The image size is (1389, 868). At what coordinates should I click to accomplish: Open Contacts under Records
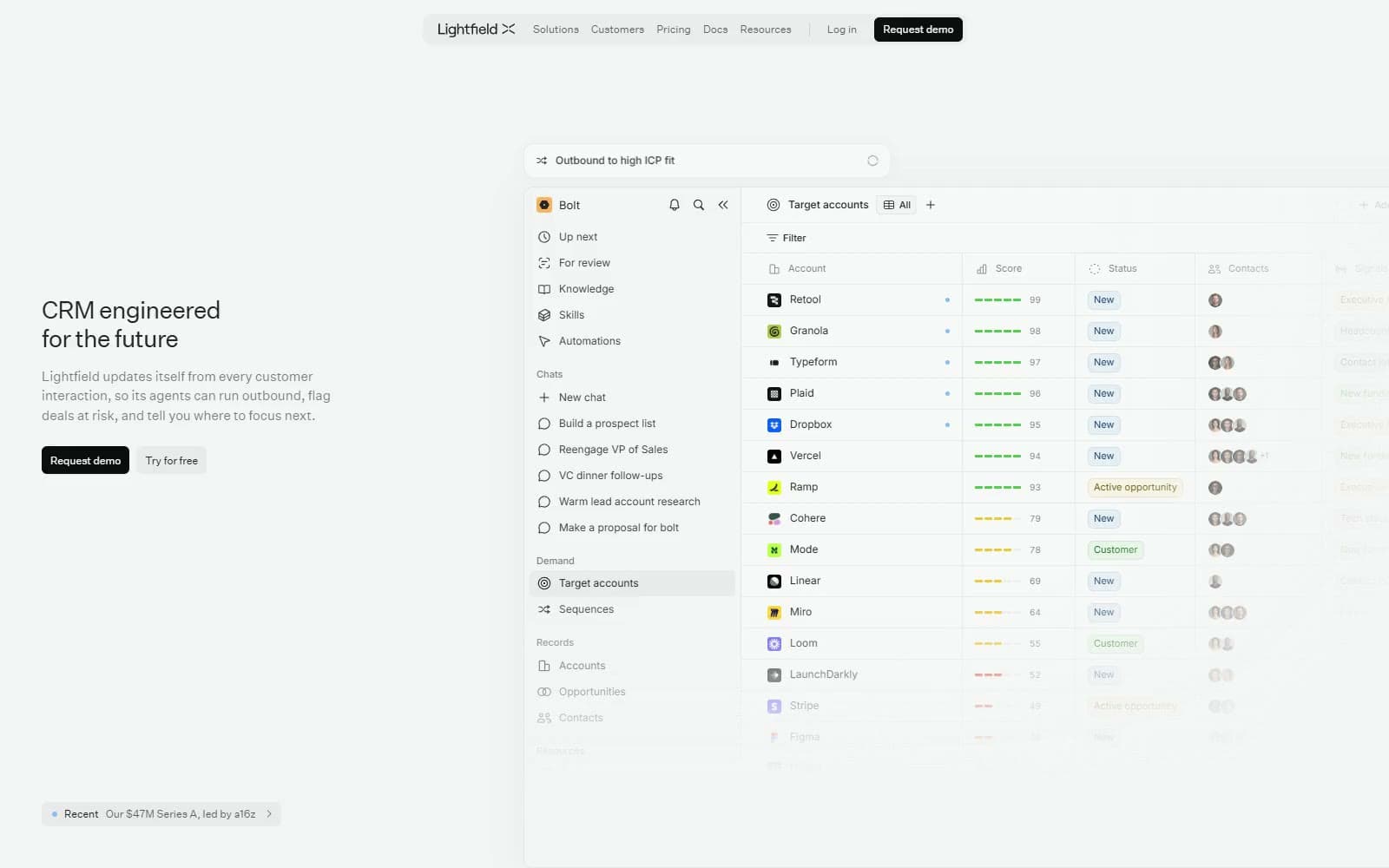coord(632,718)
